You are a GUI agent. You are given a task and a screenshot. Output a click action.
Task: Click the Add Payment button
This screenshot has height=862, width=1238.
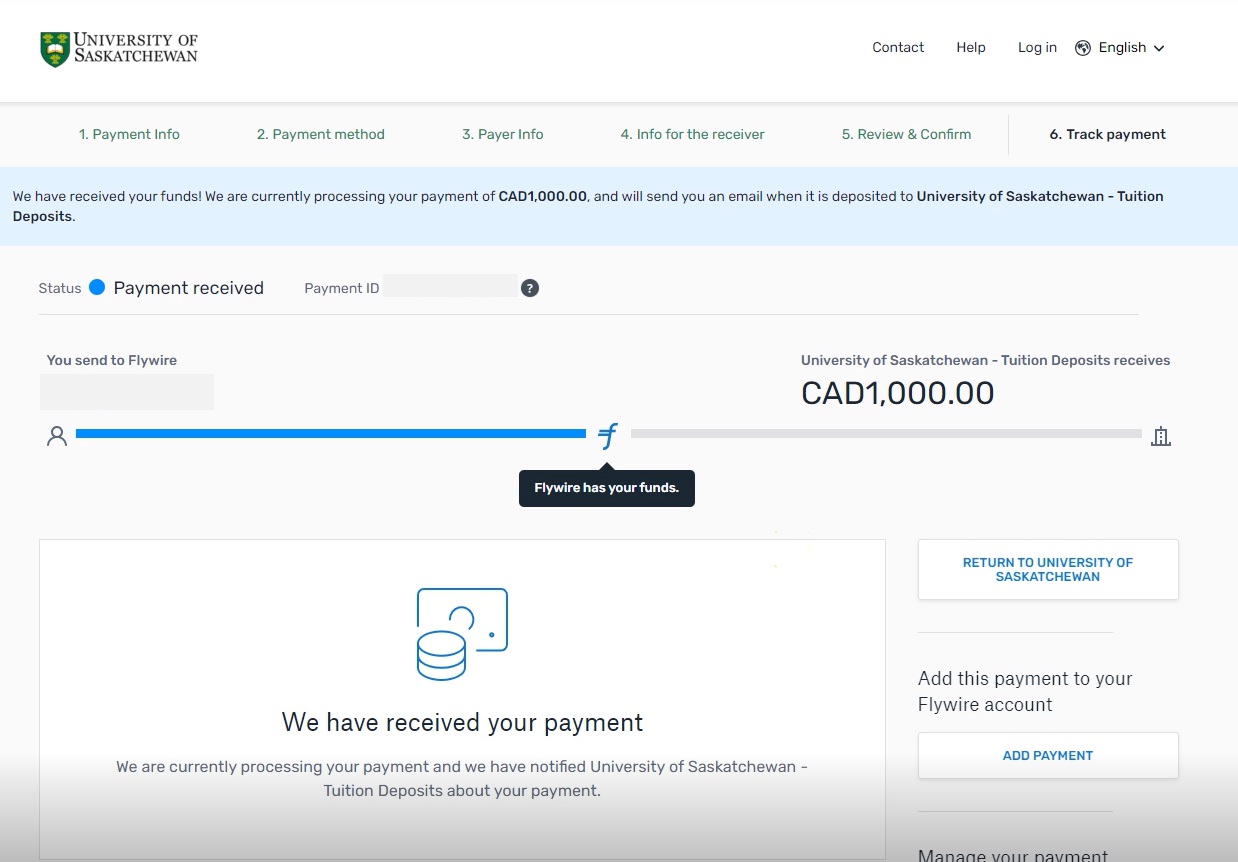click(1048, 756)
